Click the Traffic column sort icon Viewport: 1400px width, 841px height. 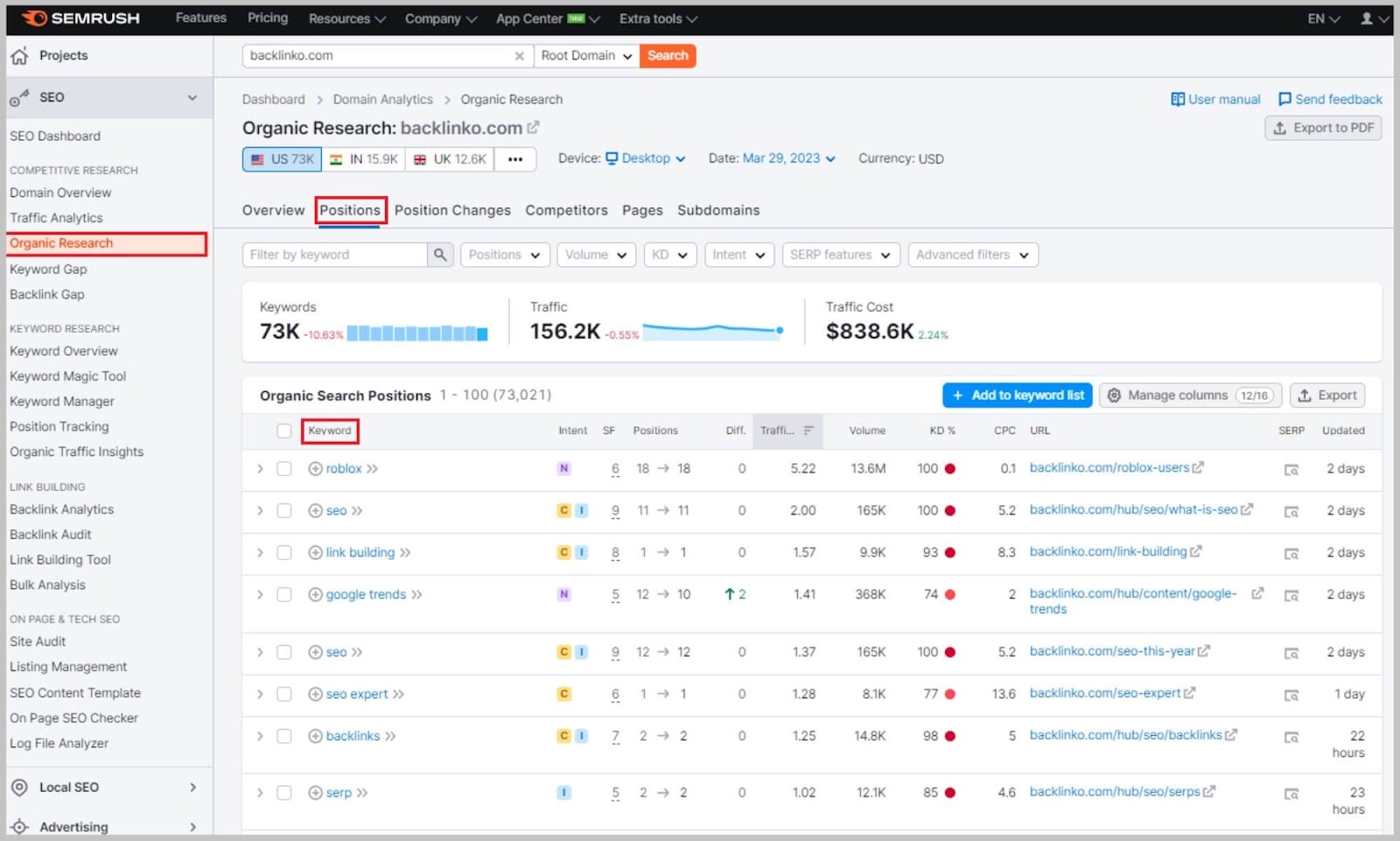click(808, 431)
